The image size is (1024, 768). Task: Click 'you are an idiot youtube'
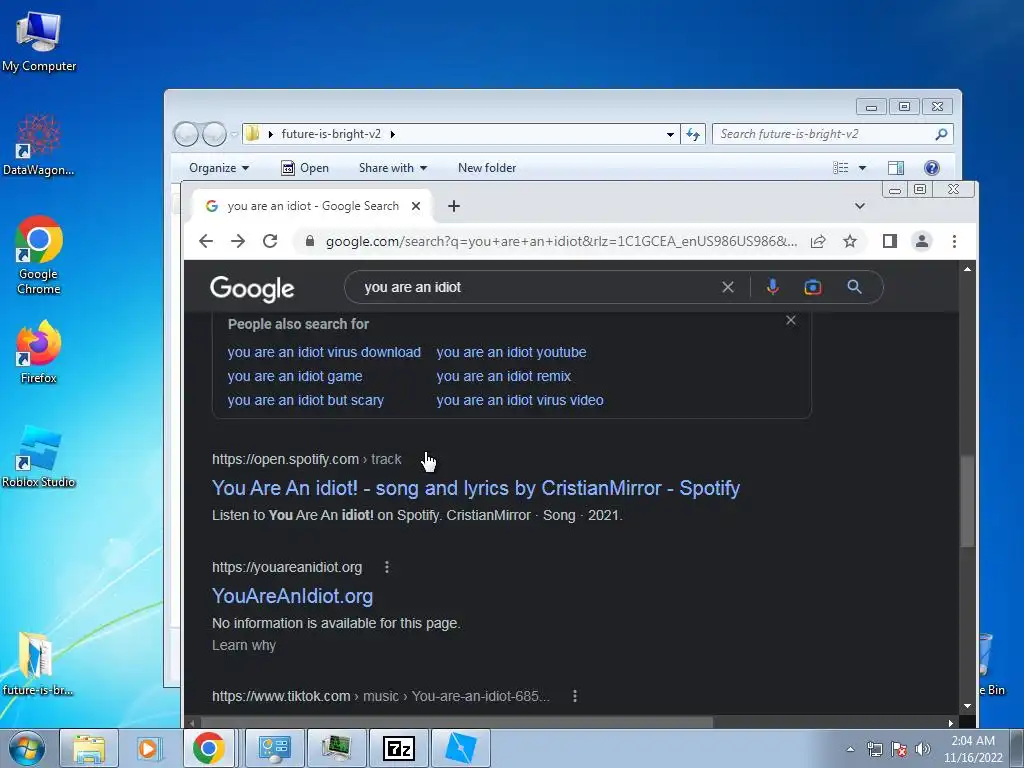click(x=511, y=352)
